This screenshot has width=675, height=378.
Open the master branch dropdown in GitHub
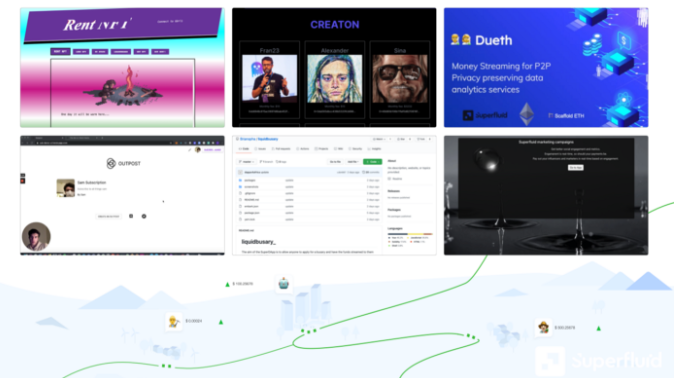pyautogui.click(x=246, y=162)
